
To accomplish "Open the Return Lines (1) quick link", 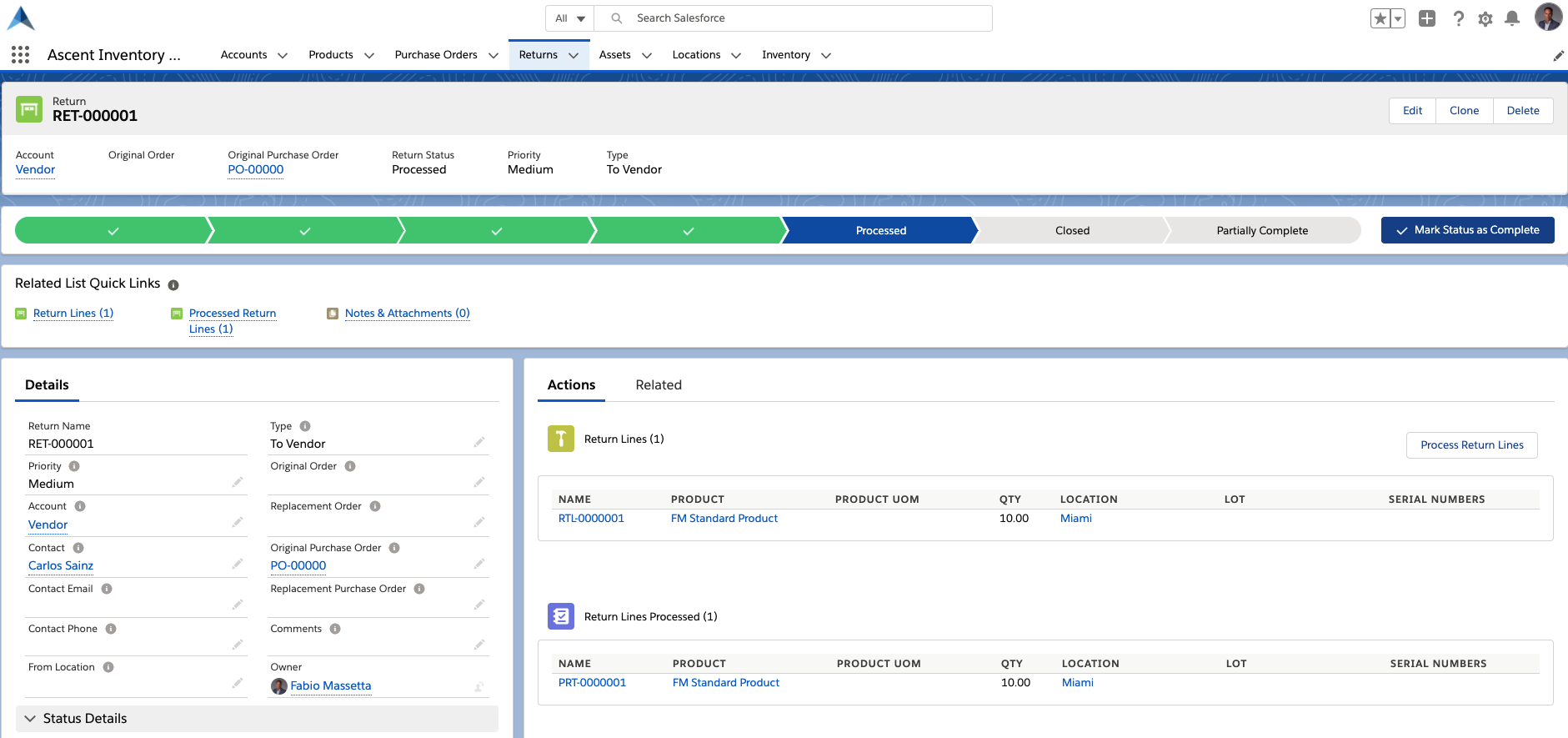I will (x=73, y=314).
